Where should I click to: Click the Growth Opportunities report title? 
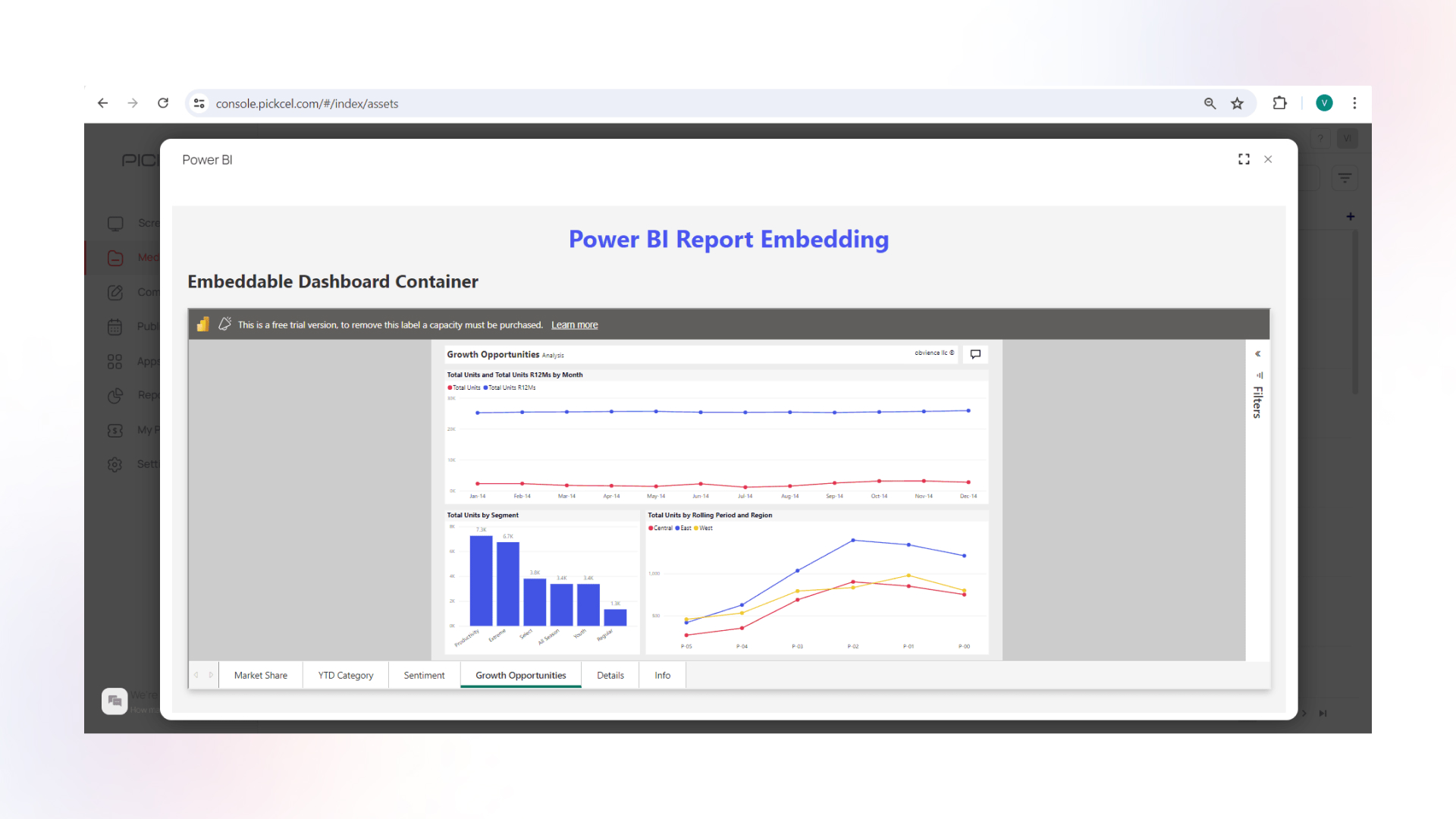click(493, 354)
